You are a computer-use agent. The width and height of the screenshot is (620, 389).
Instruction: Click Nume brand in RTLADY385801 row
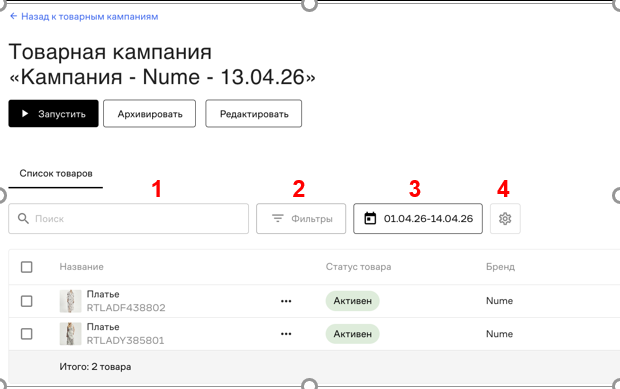(x=499, y=334)
